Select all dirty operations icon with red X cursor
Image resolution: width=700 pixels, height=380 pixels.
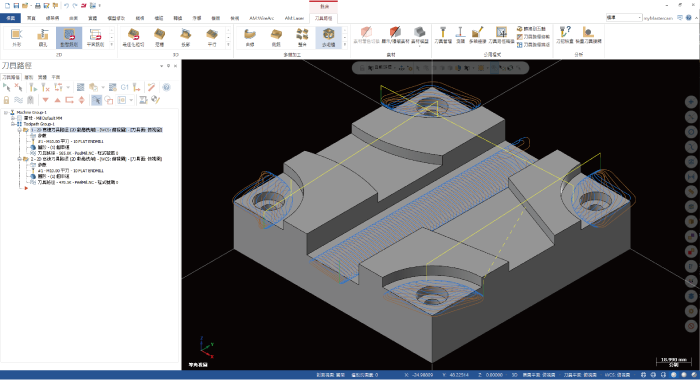pyautogui.click(x=18, y=87)
